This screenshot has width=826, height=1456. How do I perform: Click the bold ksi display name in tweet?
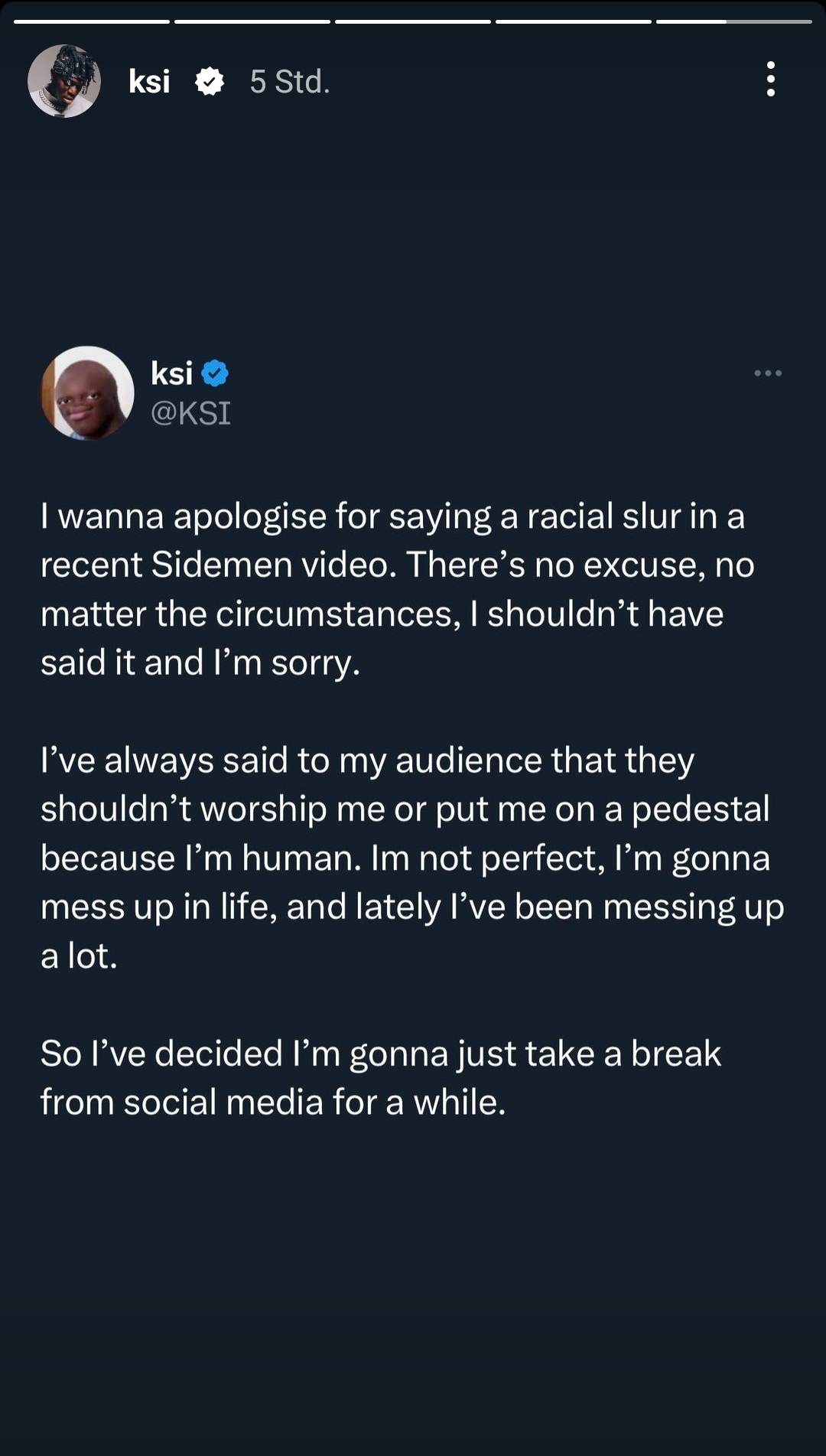171,374
